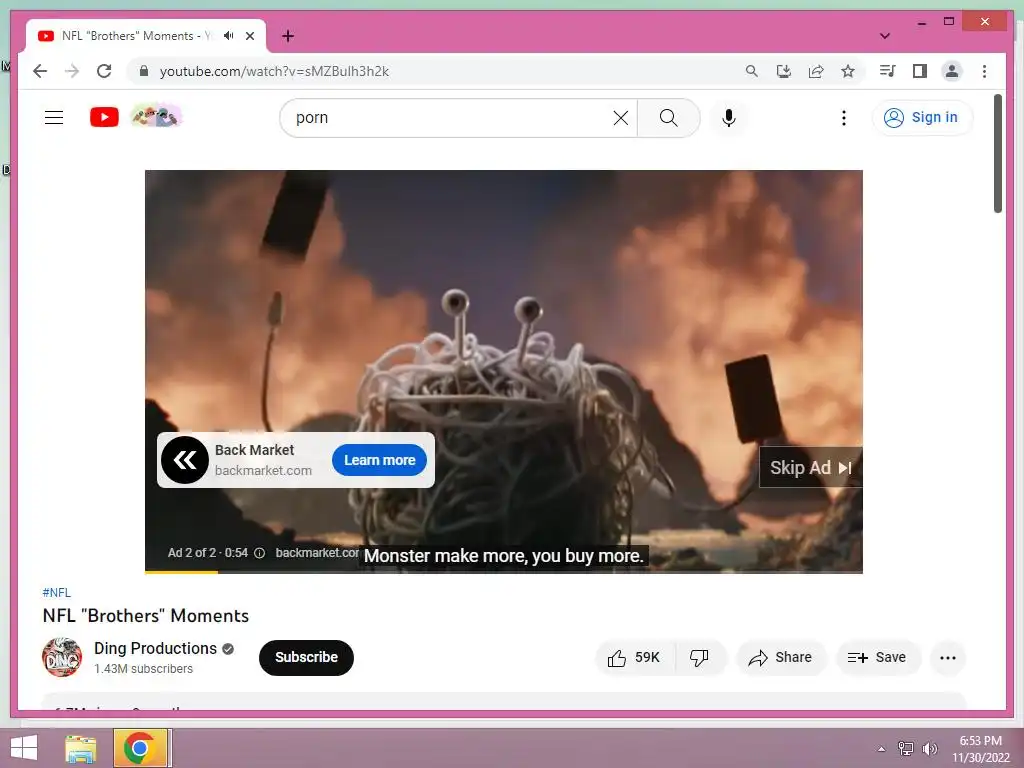Go back in Chrome
The height and width of the screenshot is (768, 1024).
(x=40, y=71)
